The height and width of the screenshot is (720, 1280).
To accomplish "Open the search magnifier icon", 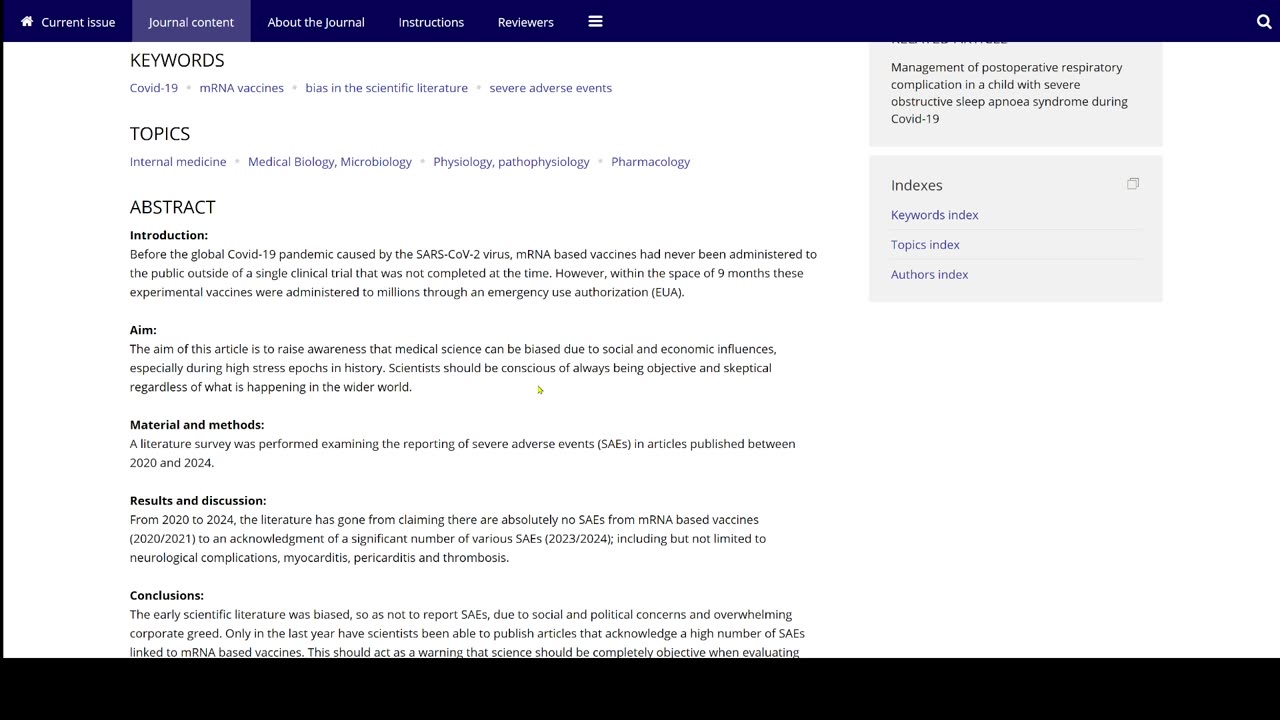I will [x=1264, y=22].
